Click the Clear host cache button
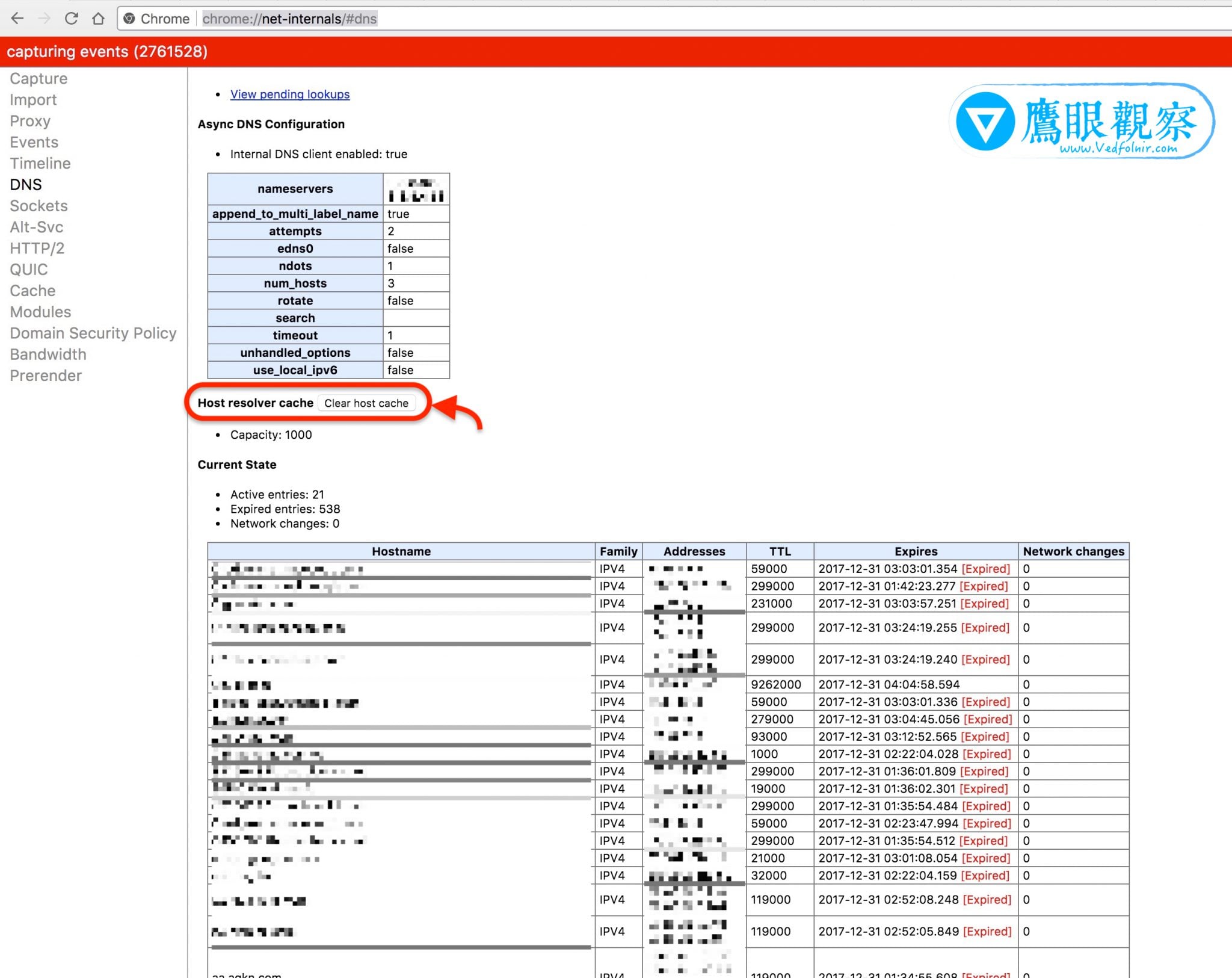1232x978 pixels. click(x=366, y=403)
